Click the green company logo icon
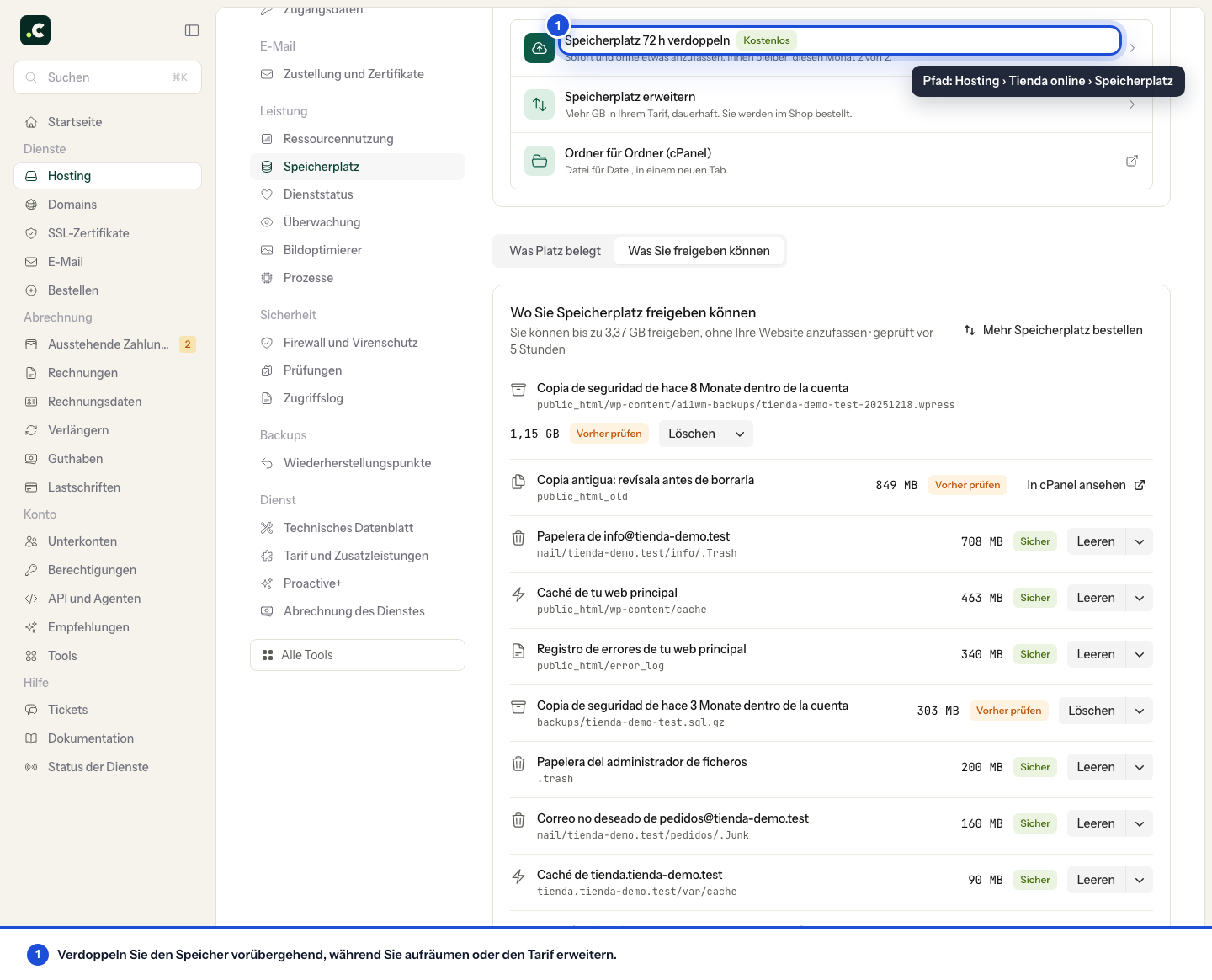 35,30
